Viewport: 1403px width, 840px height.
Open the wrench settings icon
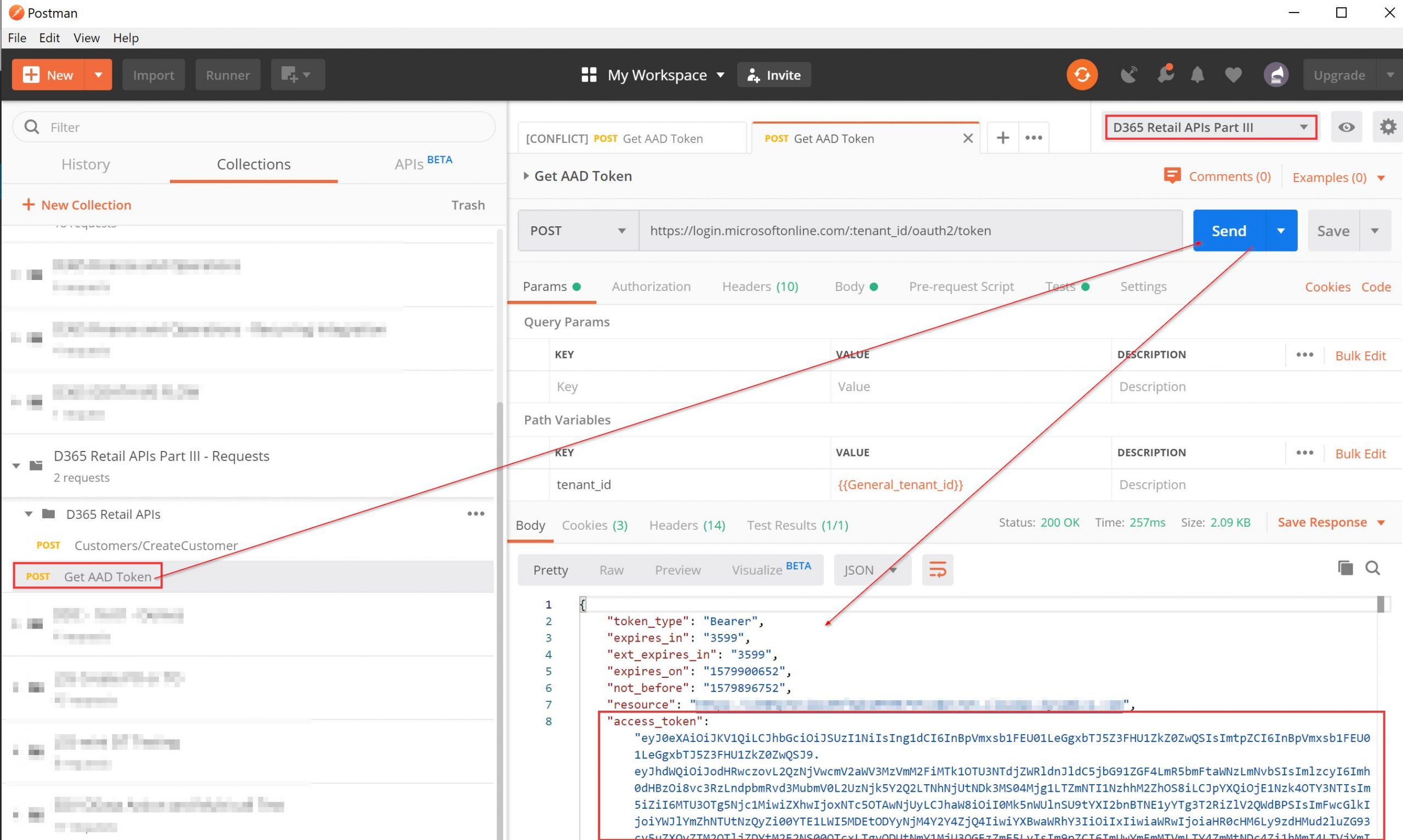1165,74
